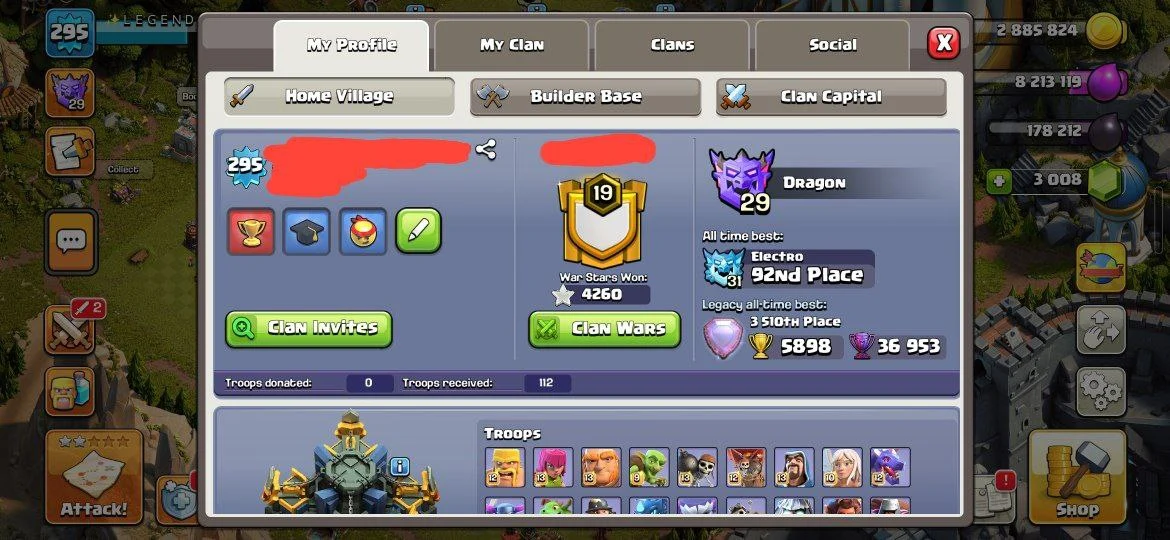Switch to the Clan Capital profile view

(x=831, y=96)
